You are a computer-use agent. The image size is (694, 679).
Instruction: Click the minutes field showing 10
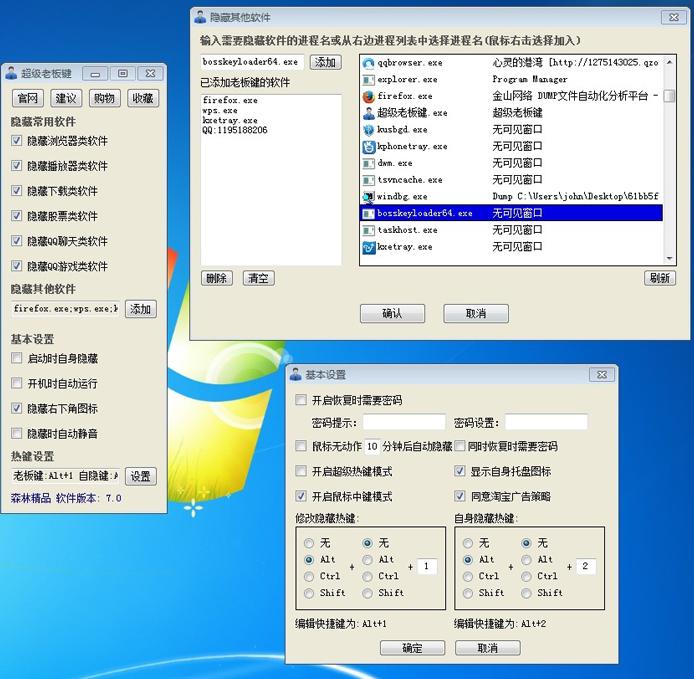point(372,446)
